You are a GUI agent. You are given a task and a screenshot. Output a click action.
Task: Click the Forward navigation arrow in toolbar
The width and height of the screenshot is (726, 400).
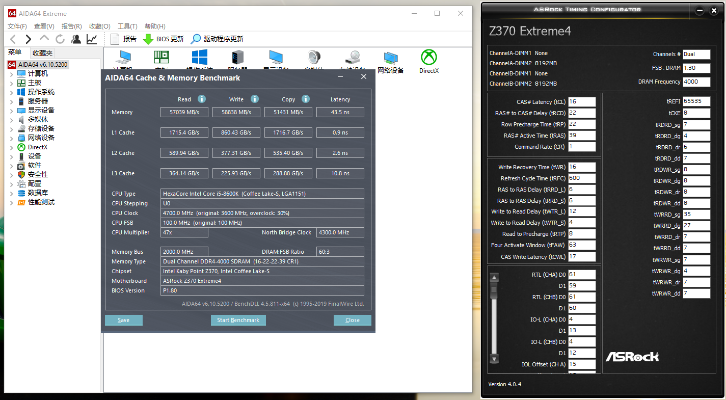pos(28,39)
